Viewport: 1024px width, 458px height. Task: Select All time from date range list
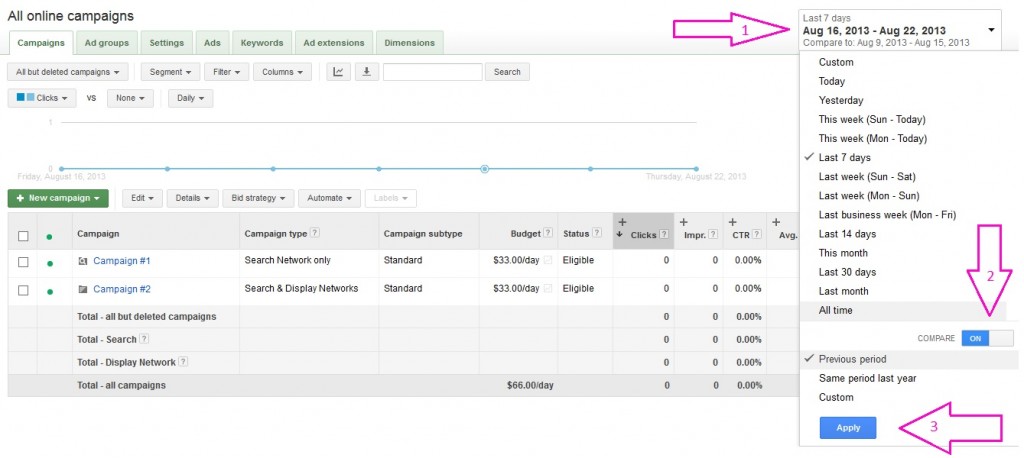836,311
